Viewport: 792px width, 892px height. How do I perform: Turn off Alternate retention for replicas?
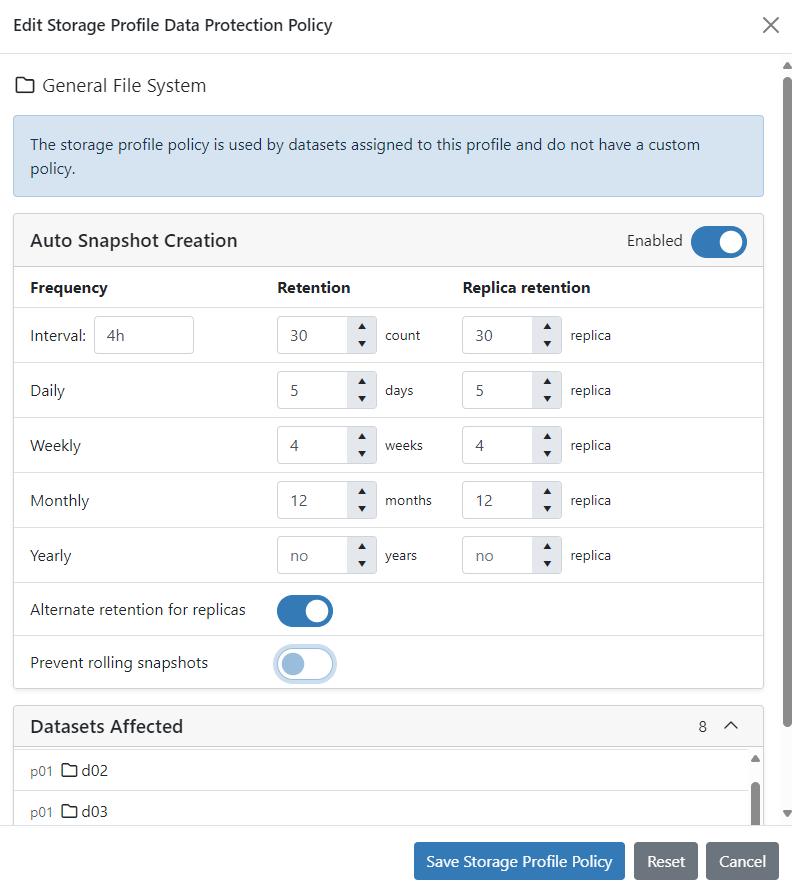coord(304,610)
